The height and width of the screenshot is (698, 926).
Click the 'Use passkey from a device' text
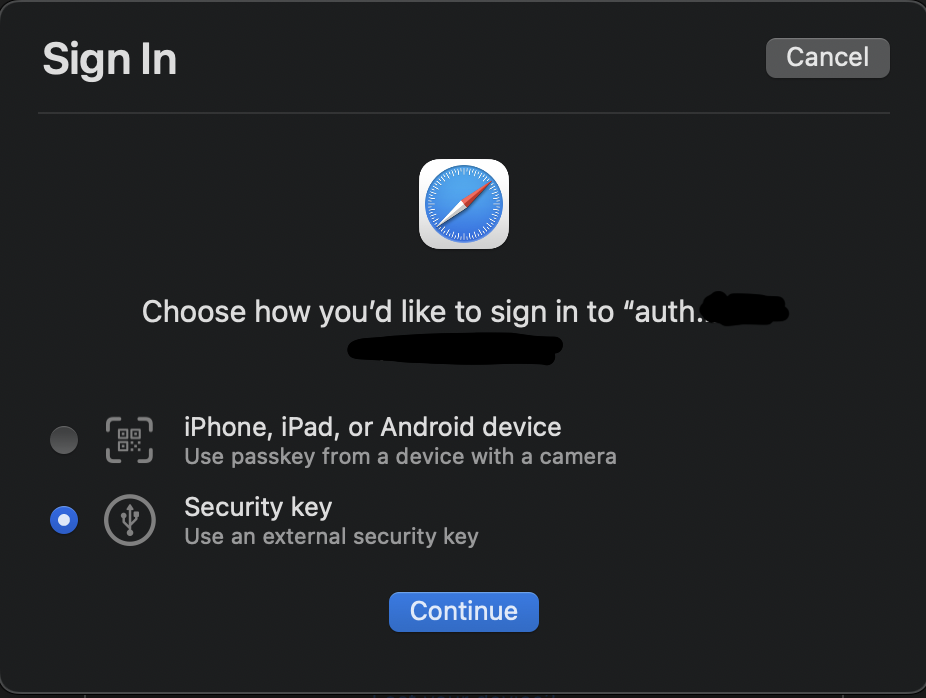[x=399, y=455]
